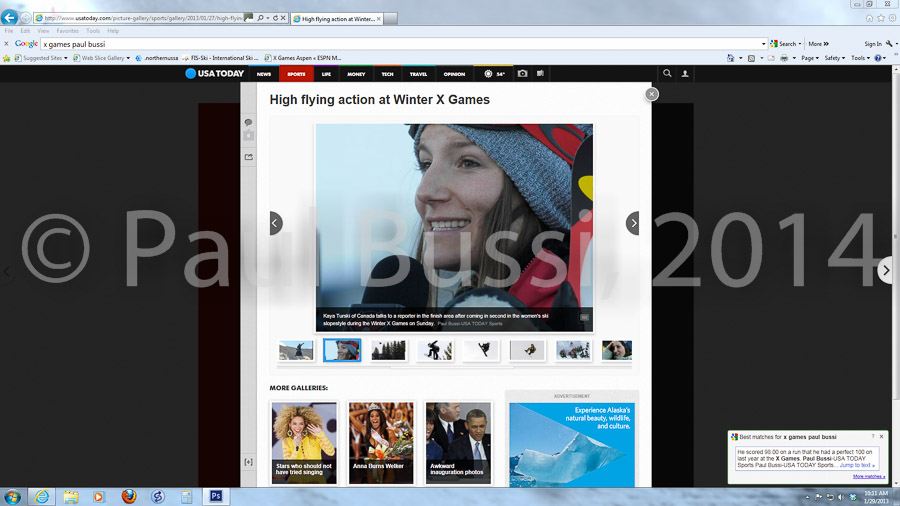
Task: Open the FIS-Ski International Ski favorite link
Action: point(221,58)
